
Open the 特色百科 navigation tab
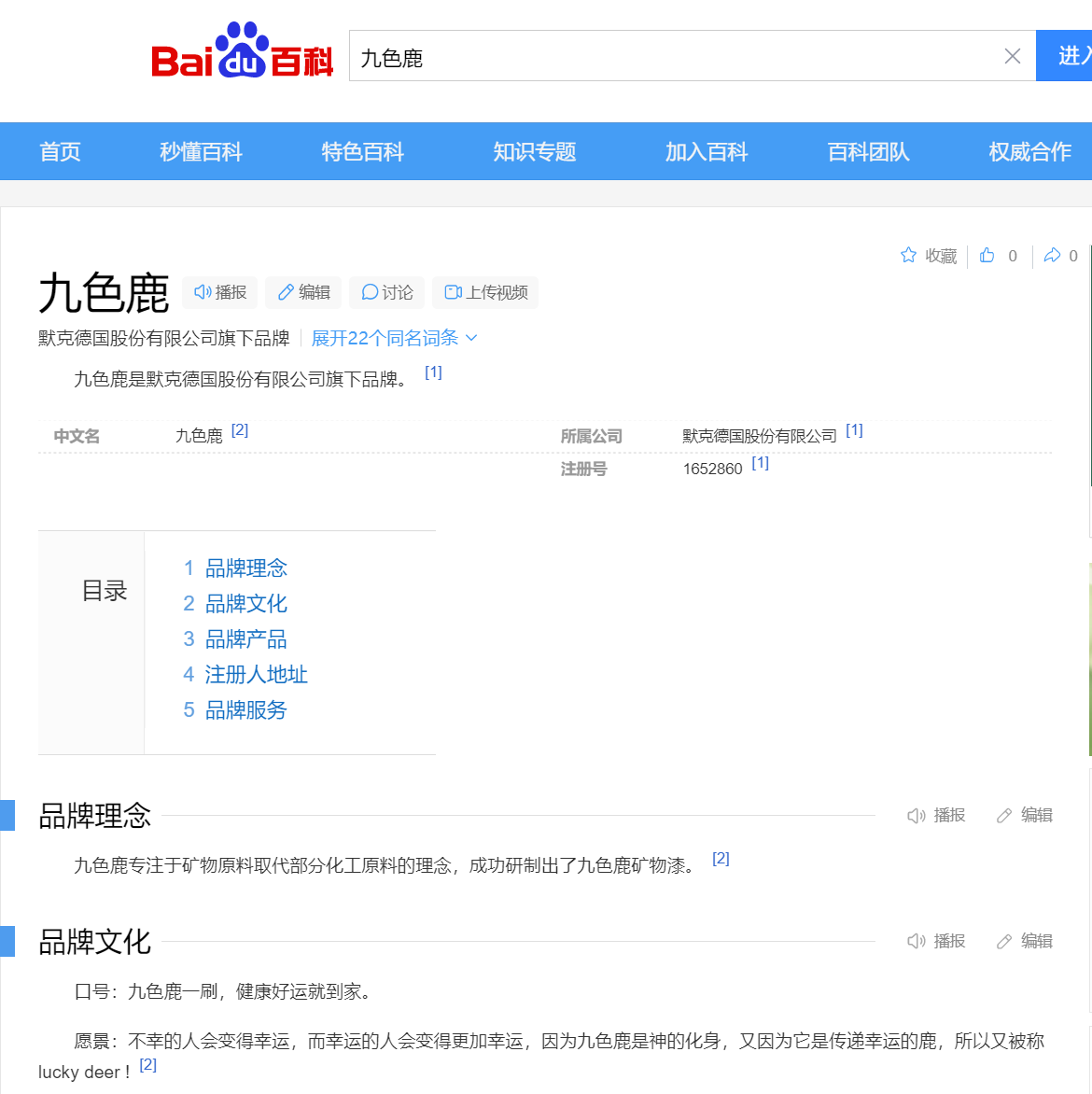[363, 151]
